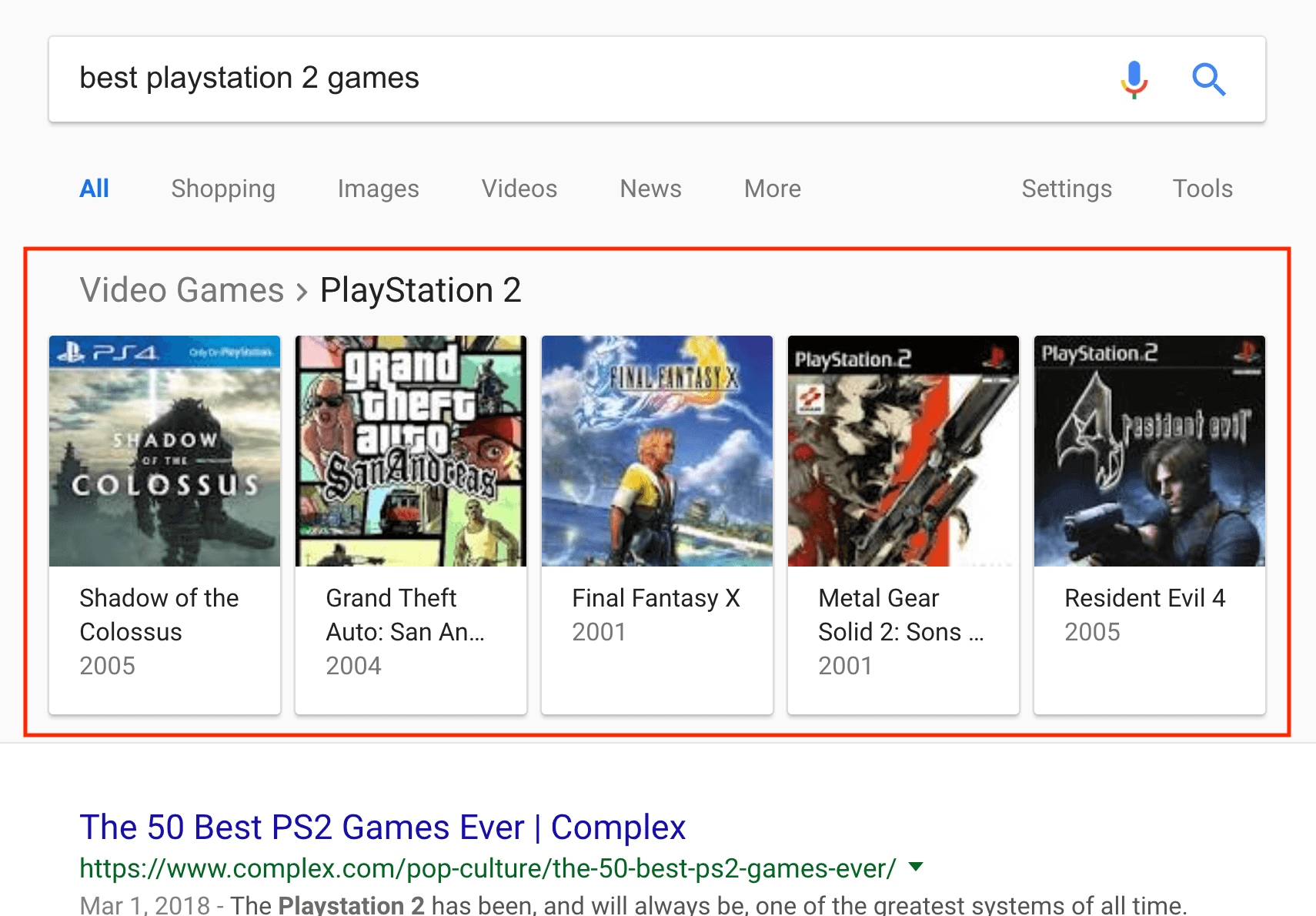Click the Final Fantasy X title text
The image size is (1316, 916).
click(656, 598)
